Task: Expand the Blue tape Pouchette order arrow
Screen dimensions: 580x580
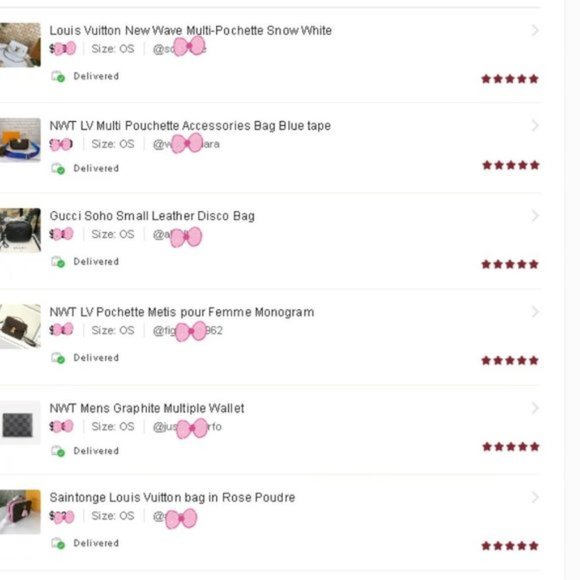Action: (x=535, y=126)
